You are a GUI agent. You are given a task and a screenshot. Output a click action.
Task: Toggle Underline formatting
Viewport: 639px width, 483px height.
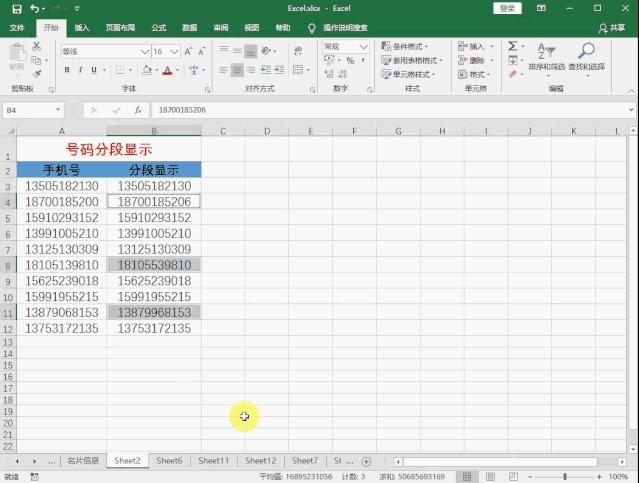click(94, 70)
